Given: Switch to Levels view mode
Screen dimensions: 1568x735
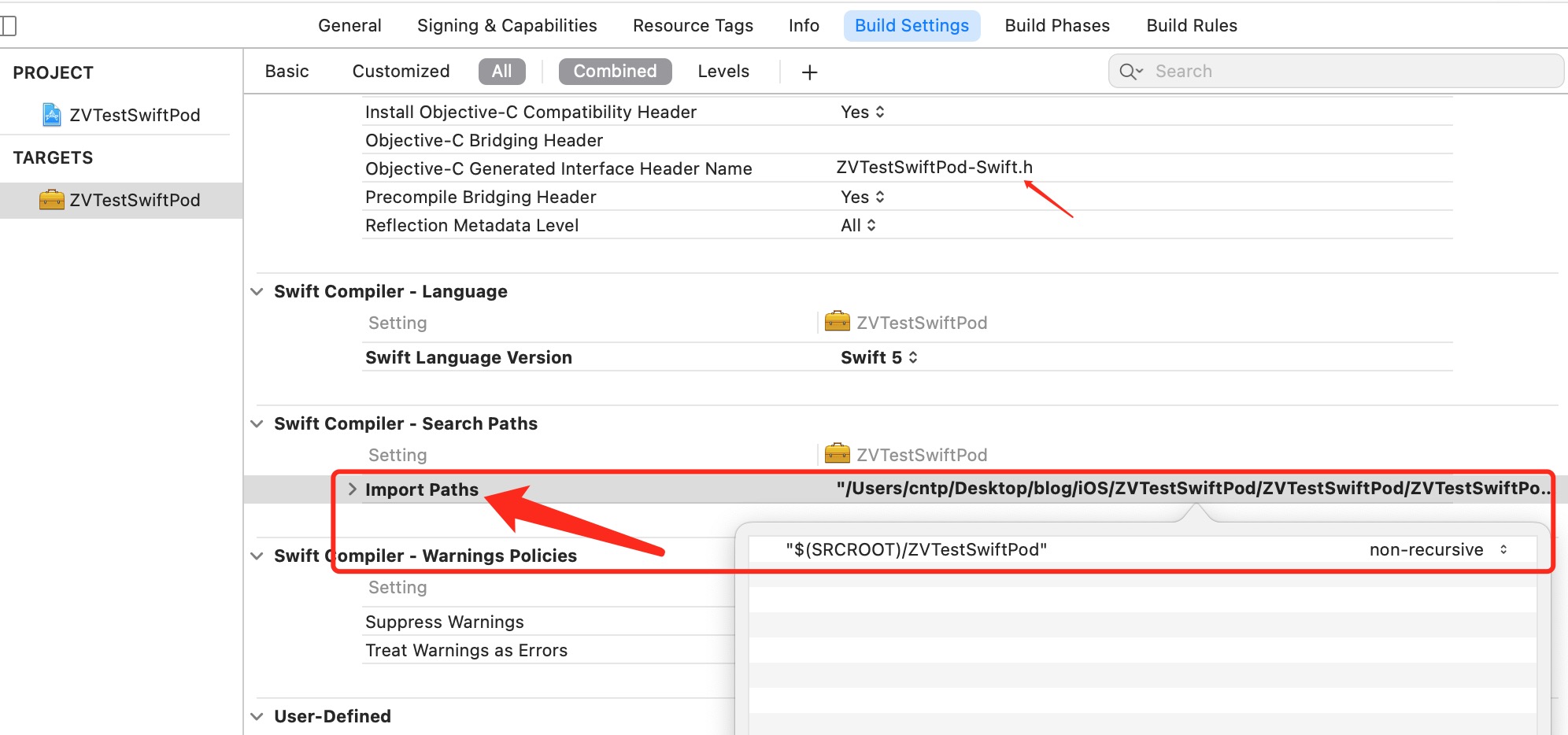Looking at the screenshot, I should (723, 72).
